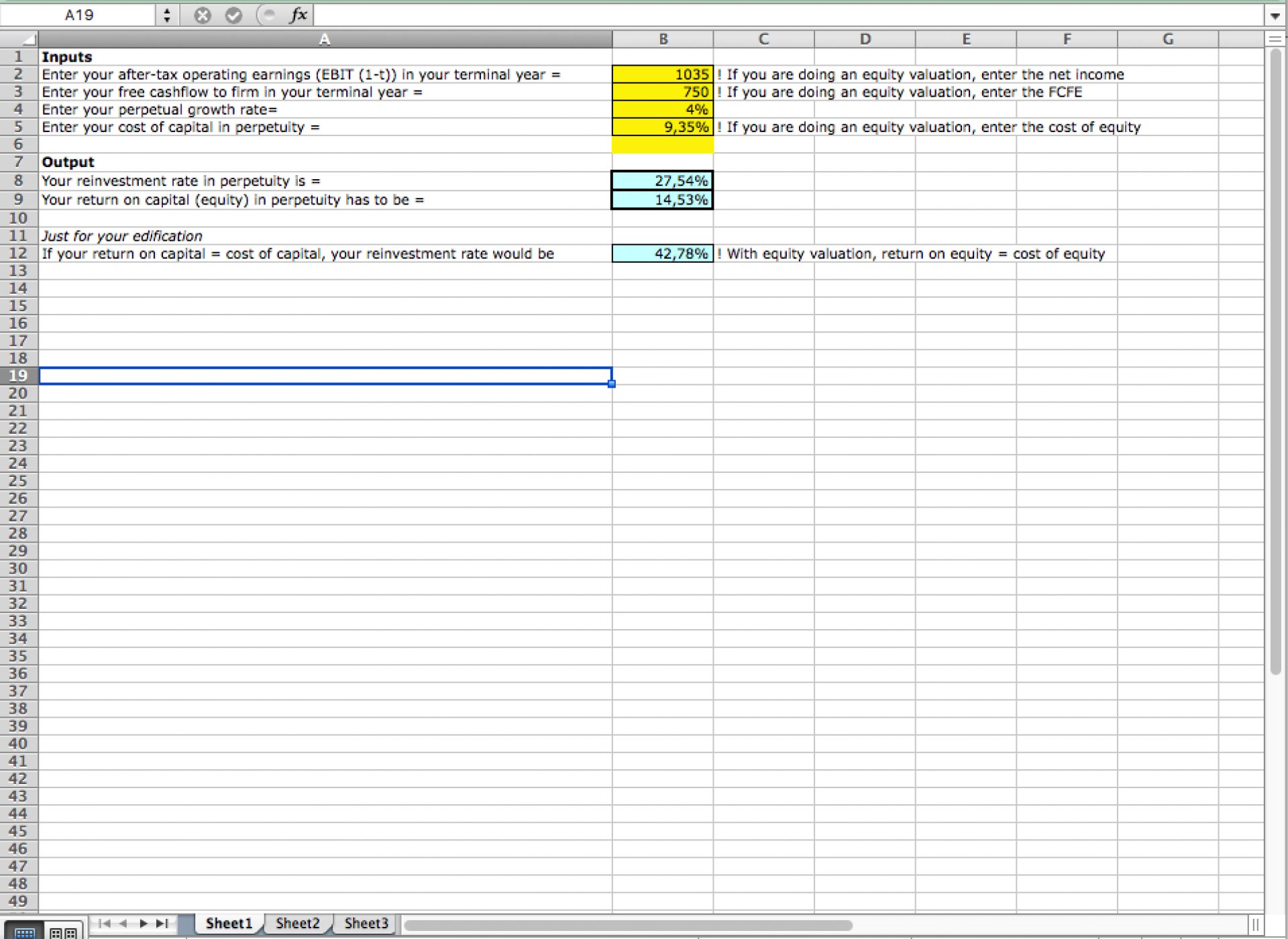This screenshot has width=1288, height=939.
Task: Open the function builder fx icon
Action: pyautogui.click(x=299, y=15)
